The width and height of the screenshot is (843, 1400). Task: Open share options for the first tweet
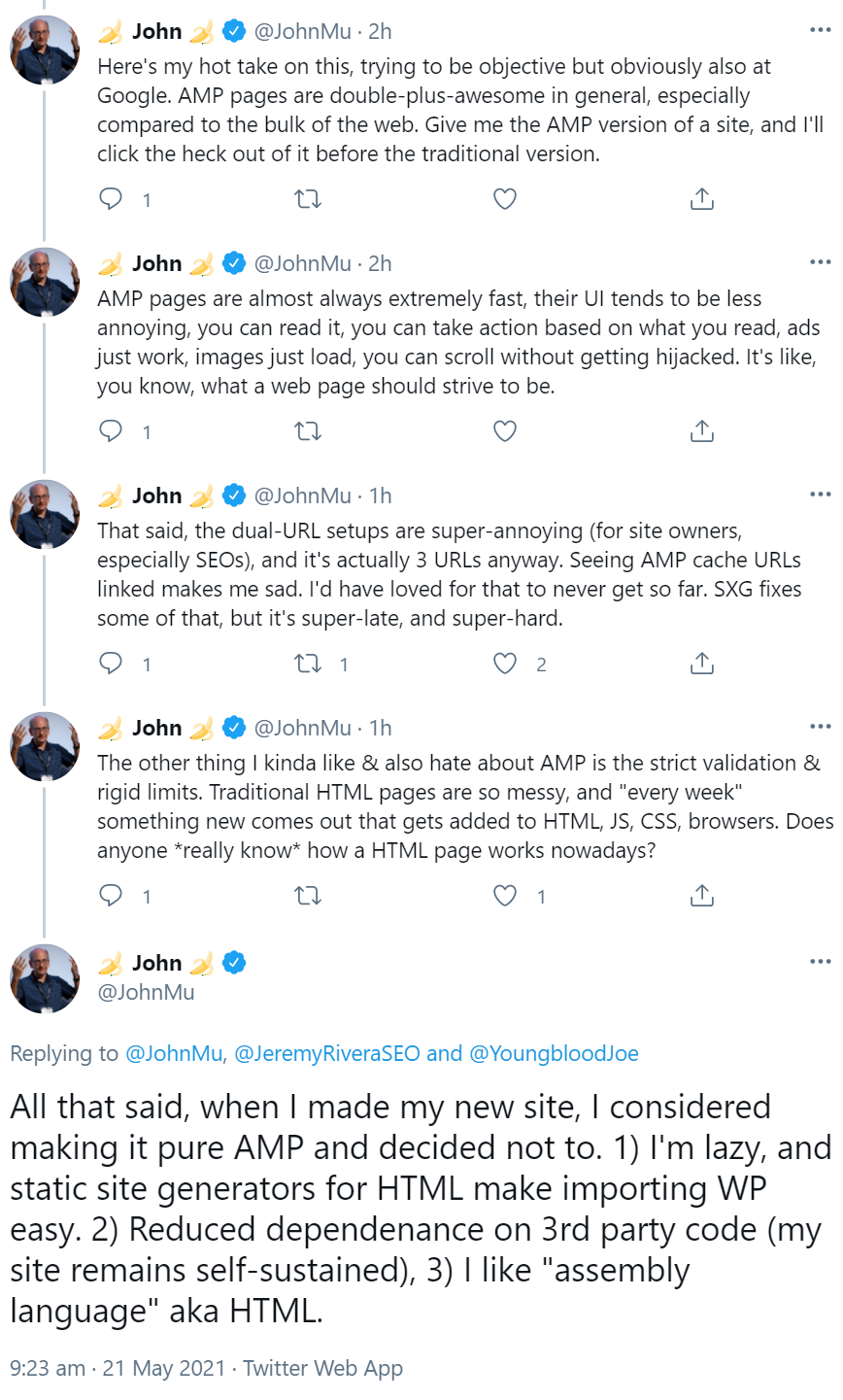[x=701, y=198]
